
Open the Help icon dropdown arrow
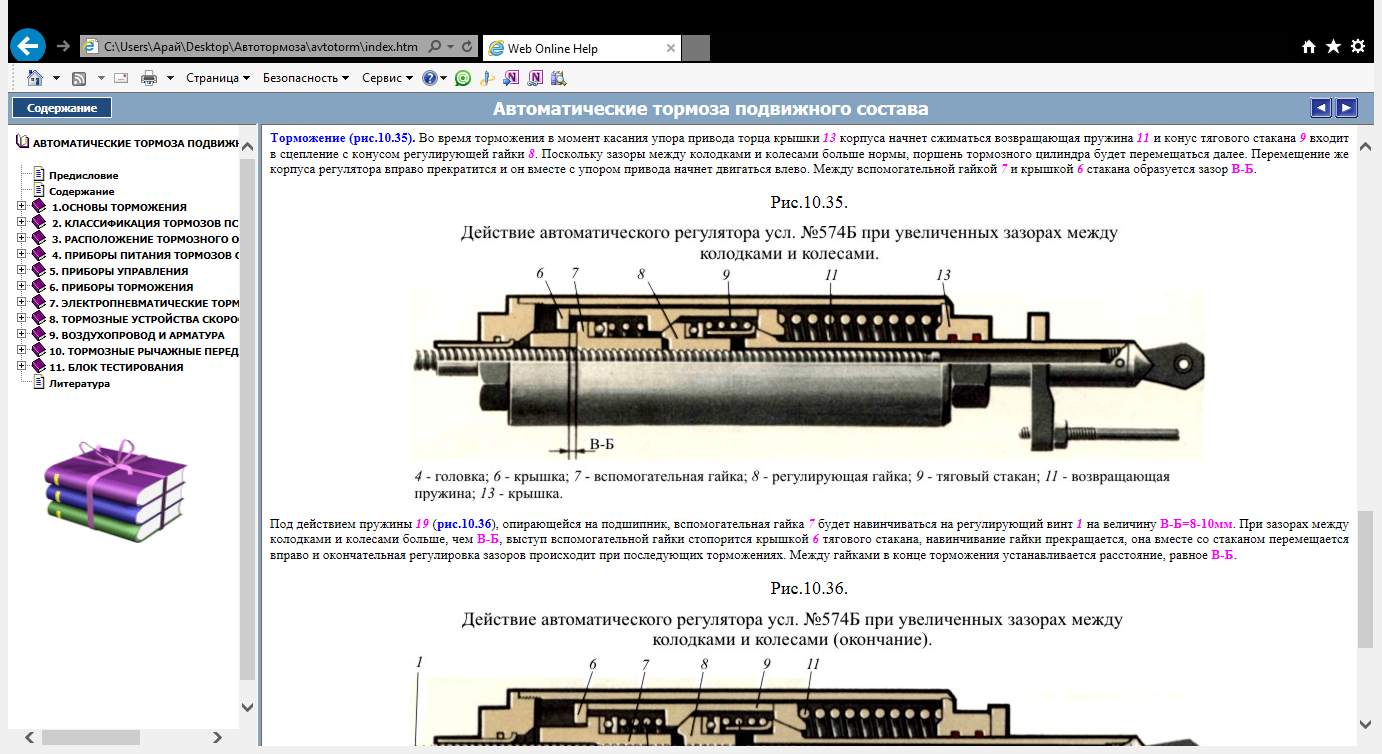pyautogui.click(x=443, y=78)
